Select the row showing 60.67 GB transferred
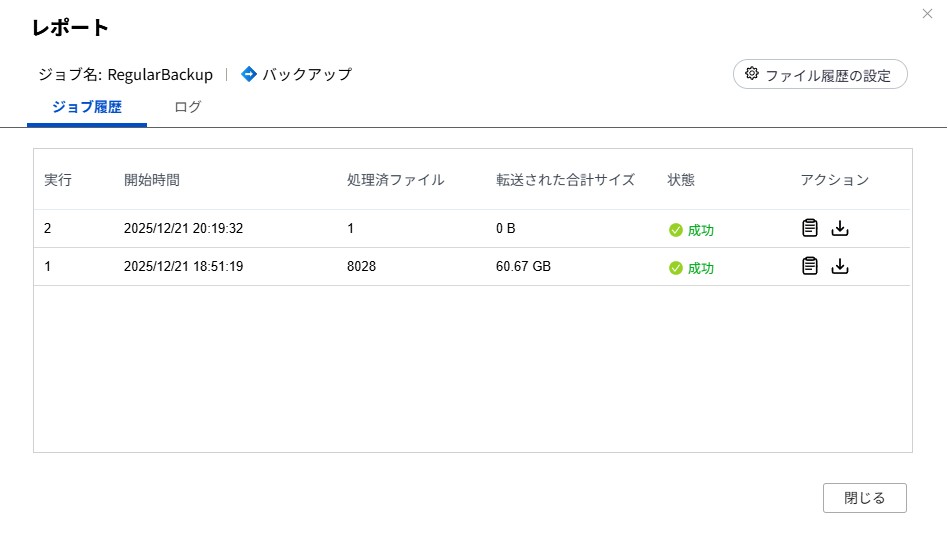This screenshot has height=543, width=948. click(523, 266)
